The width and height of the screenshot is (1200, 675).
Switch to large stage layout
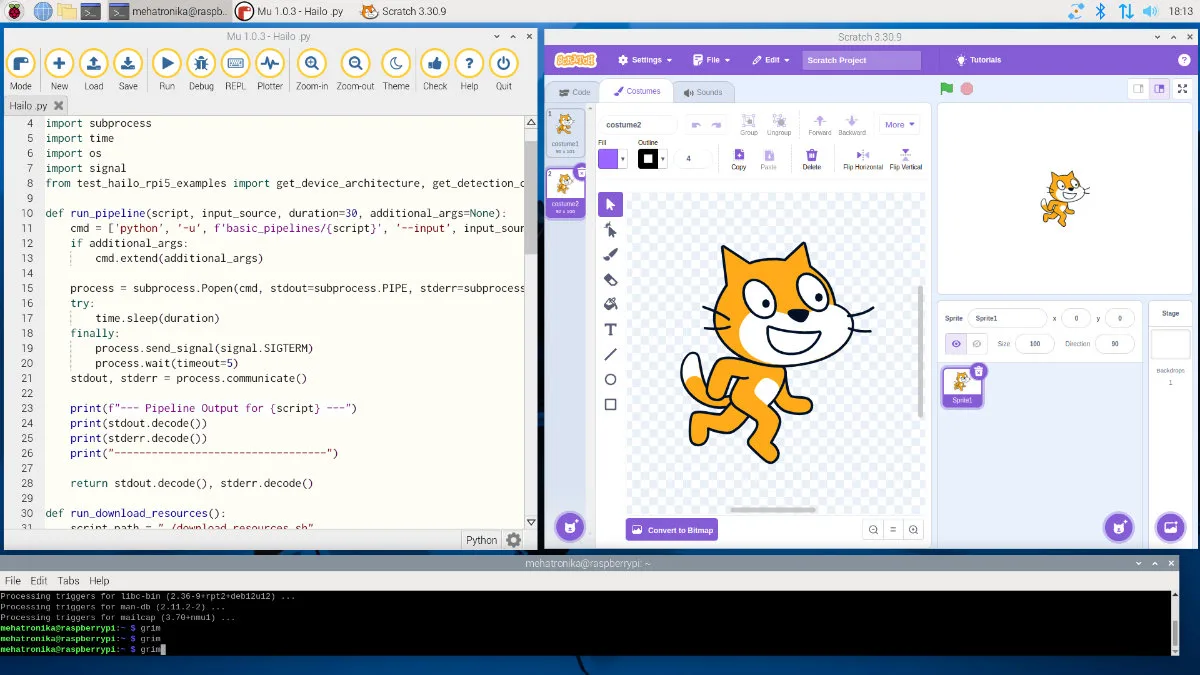(x=1159, y=88)
